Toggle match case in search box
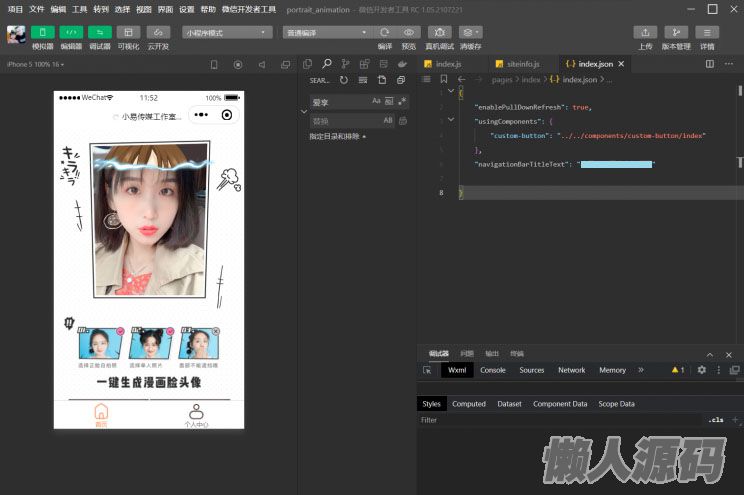This screenshot has height=495, width=744. click(x=377, y=101)
